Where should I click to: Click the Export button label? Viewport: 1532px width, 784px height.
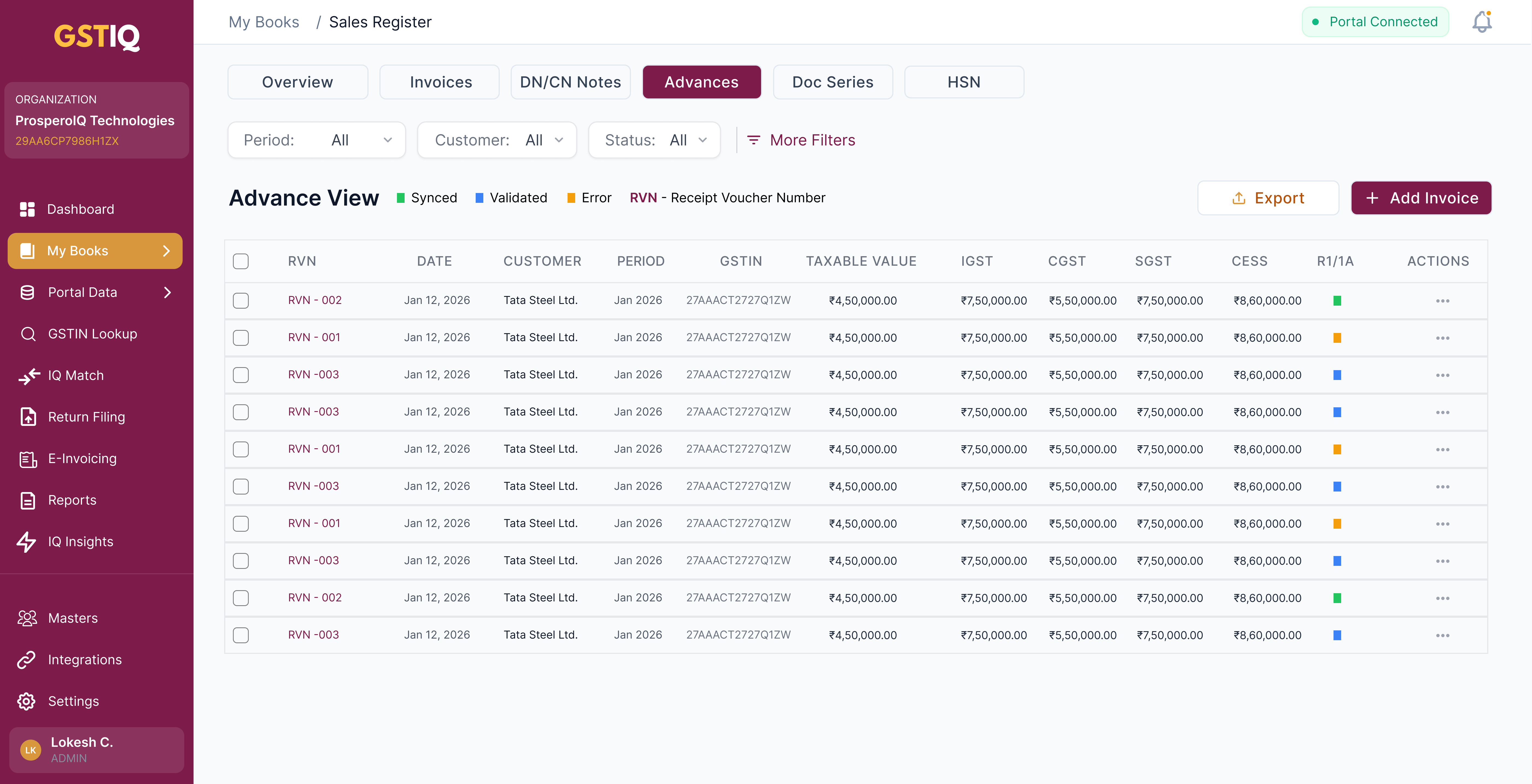[1279, 198]
